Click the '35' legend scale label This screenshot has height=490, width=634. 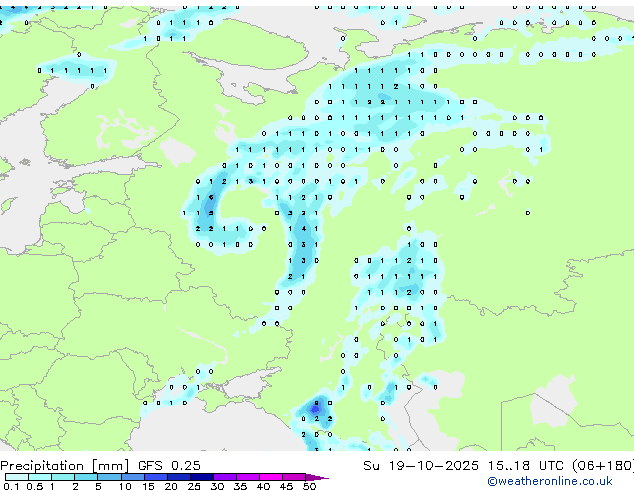tap(240, 486)
